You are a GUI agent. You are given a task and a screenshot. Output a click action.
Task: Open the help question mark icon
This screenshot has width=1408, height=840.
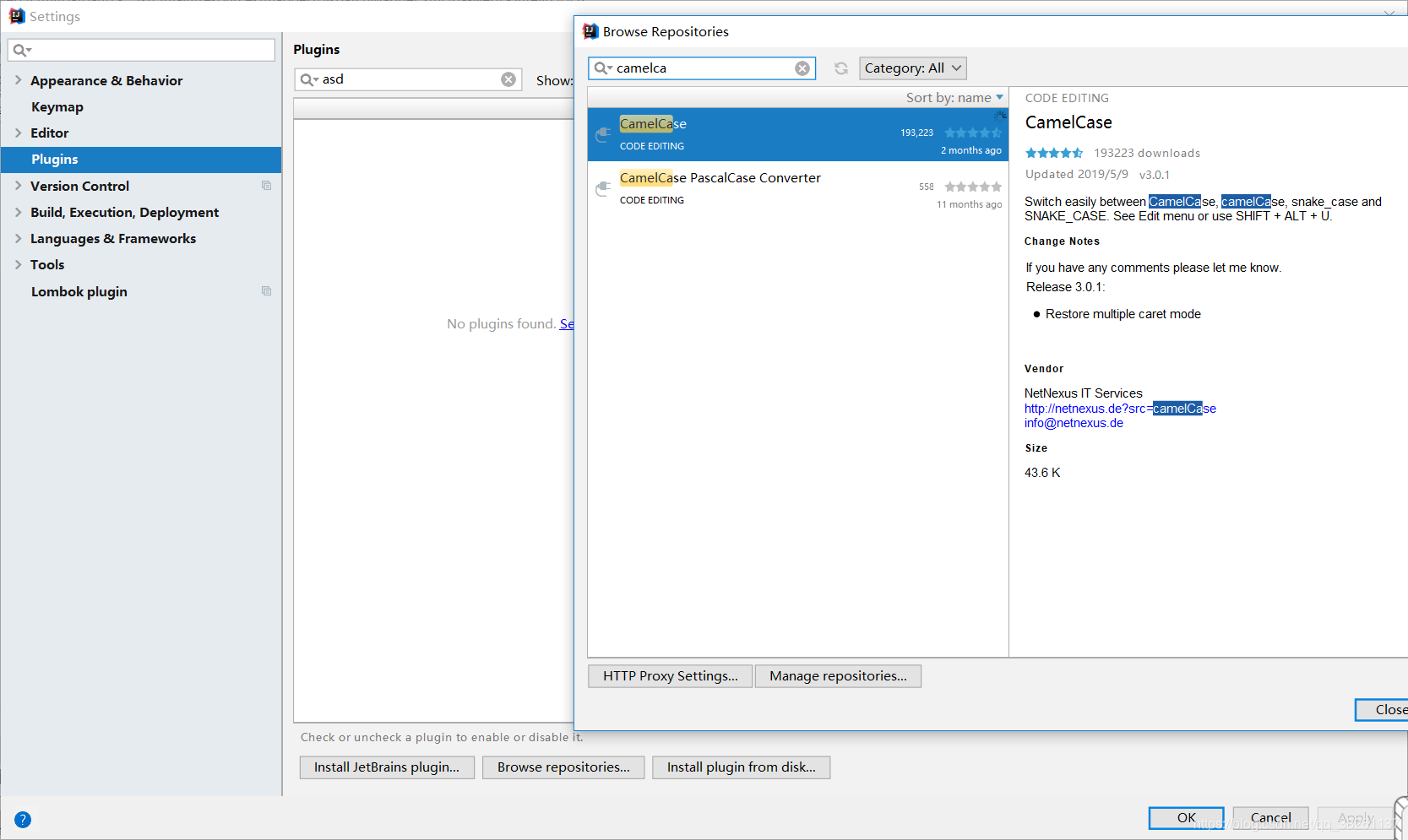[23, 819]
